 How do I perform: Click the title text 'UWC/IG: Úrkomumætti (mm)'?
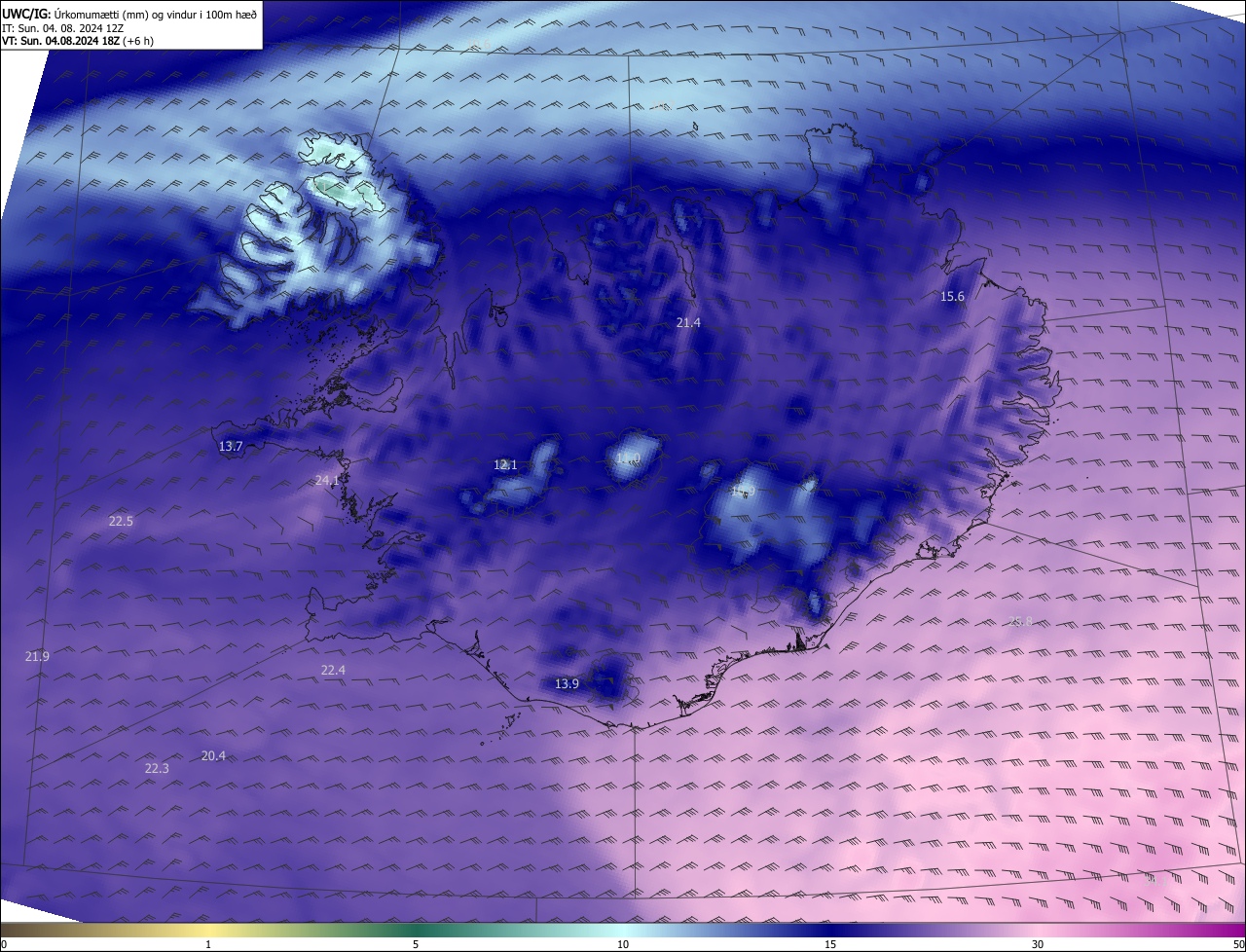[x=76, y=14]
